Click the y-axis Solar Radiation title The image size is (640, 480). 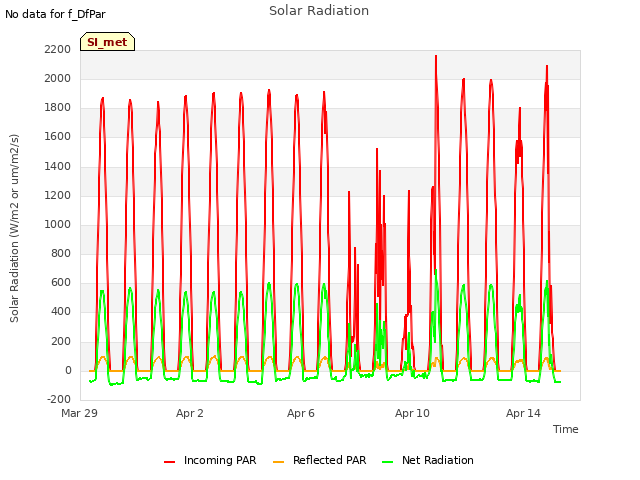point(14,228)
